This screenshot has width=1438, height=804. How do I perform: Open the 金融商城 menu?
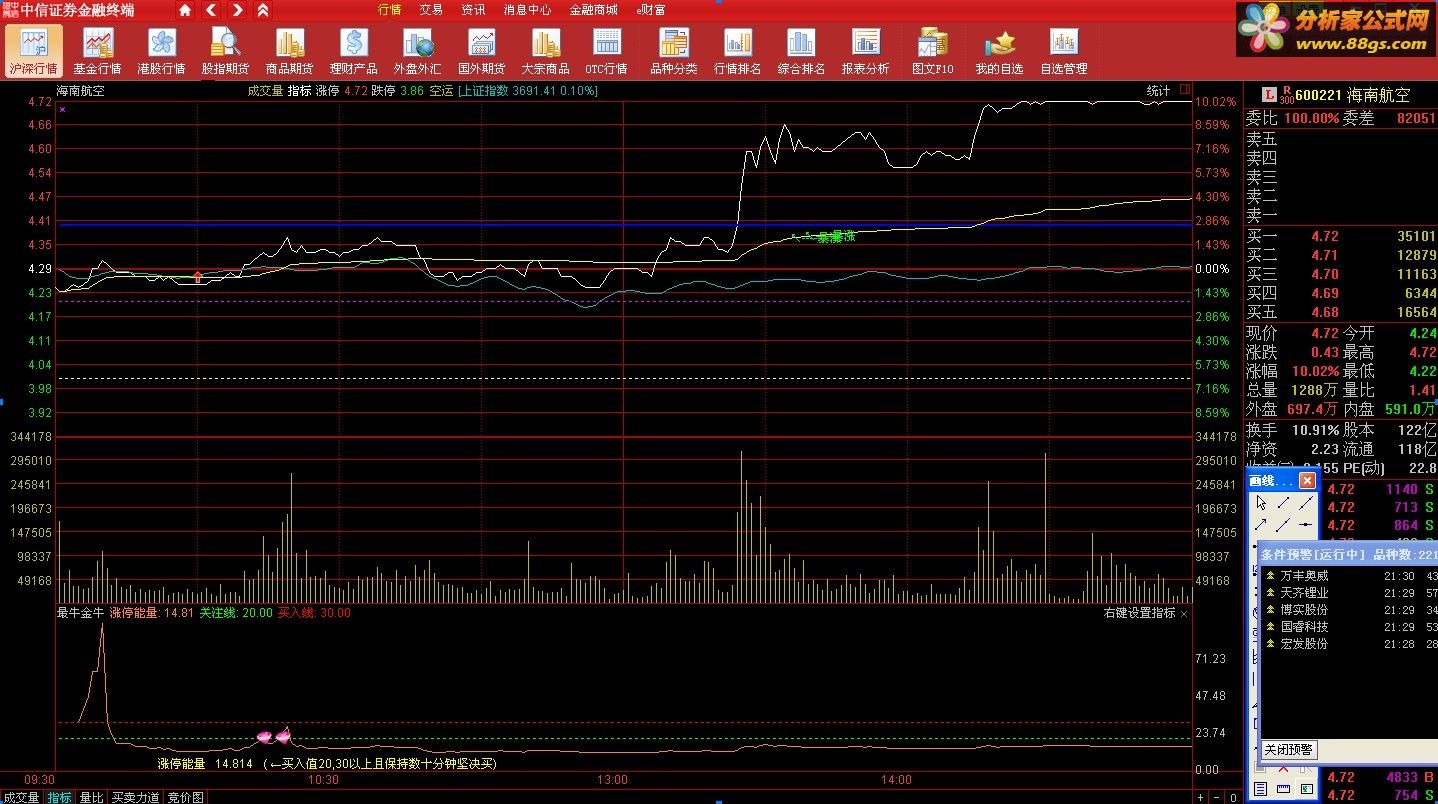click(593, 10)
